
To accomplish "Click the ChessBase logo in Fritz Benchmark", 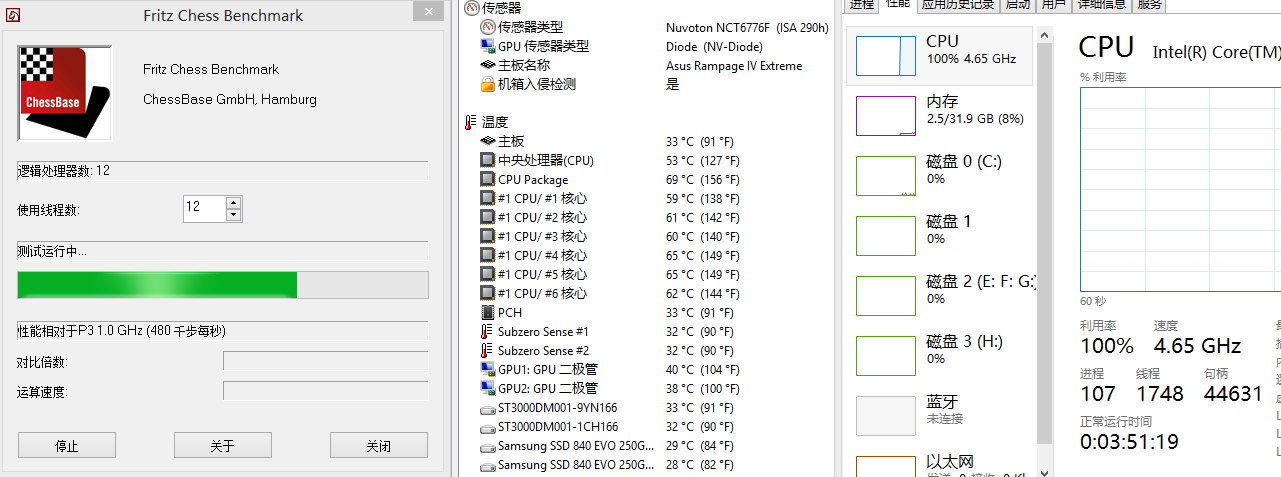I will (x=65, y=92).
